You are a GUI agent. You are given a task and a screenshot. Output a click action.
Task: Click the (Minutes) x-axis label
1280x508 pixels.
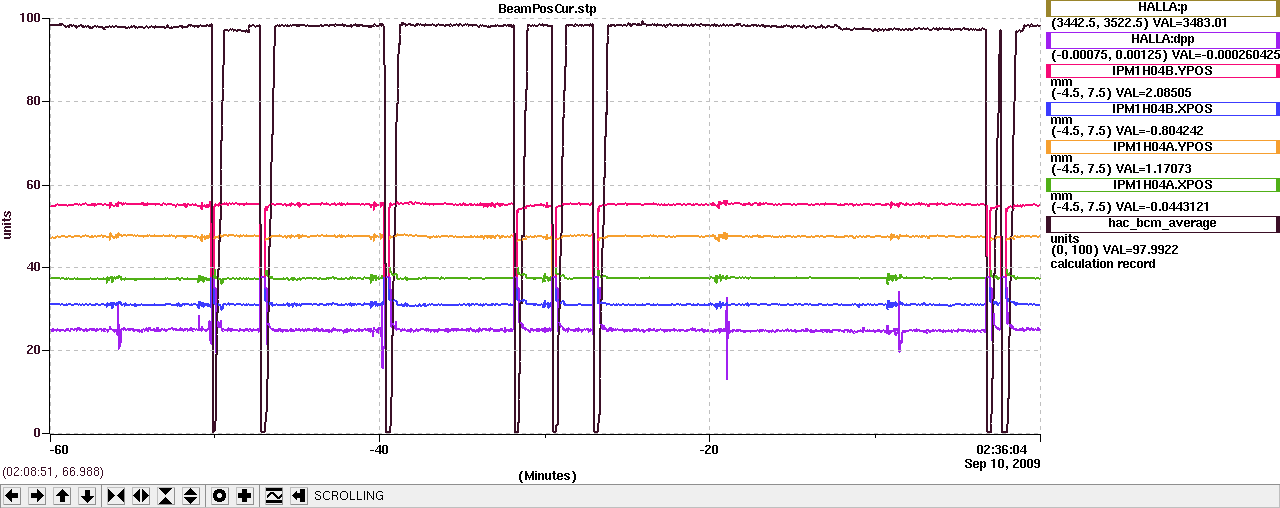(x=547, y=476)
